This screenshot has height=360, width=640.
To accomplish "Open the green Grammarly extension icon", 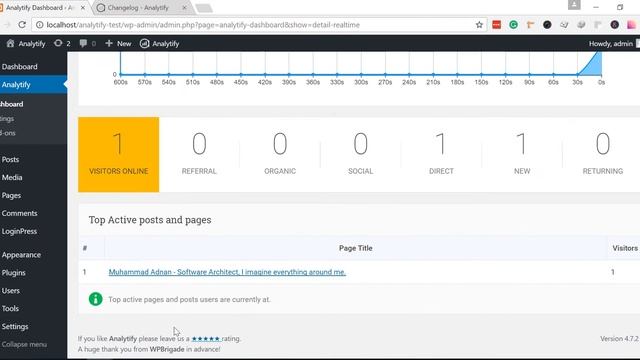I will click(x=513, y=25).
